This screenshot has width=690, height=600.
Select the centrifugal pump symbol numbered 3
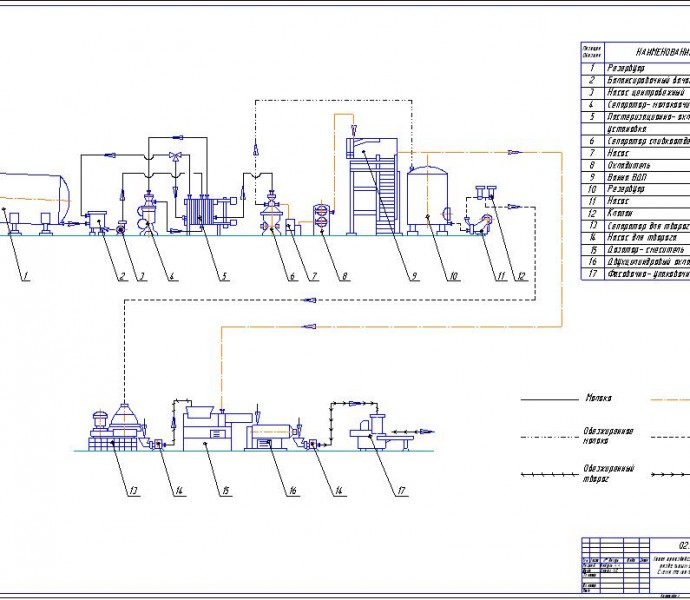click(x=121, y=228)
